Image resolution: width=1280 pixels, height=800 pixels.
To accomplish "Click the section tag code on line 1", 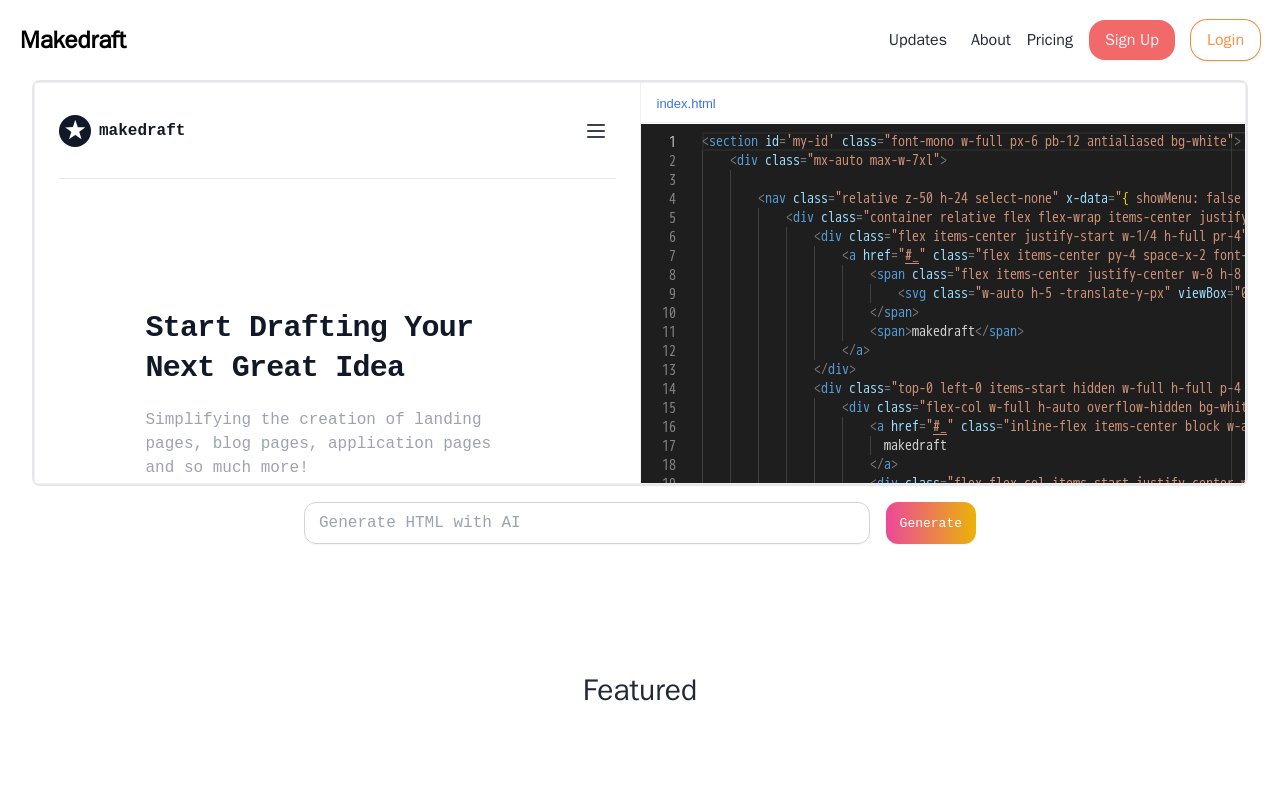I will (971, 141).
